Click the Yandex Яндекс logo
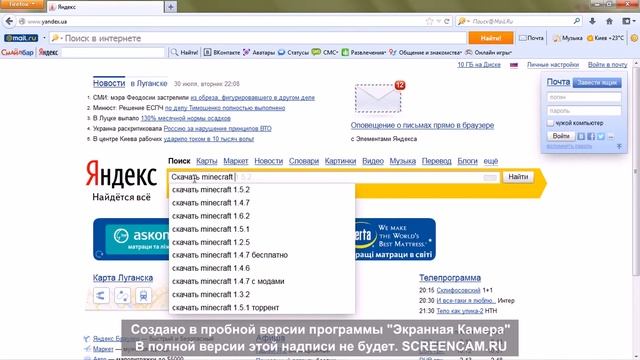The image size is (640, 360). (121, 175)
